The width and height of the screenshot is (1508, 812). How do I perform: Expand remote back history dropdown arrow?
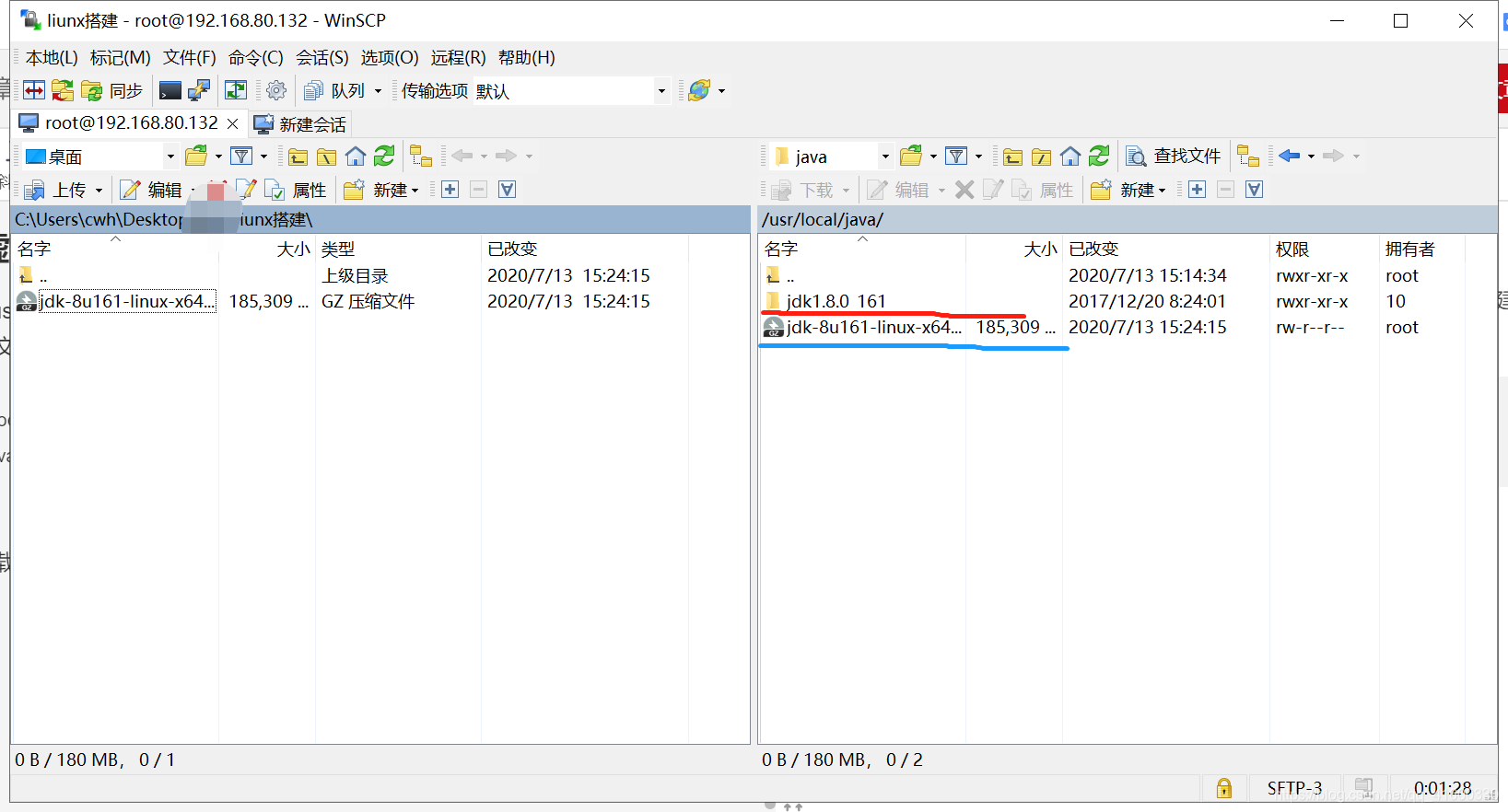[x=1311, y=157]
